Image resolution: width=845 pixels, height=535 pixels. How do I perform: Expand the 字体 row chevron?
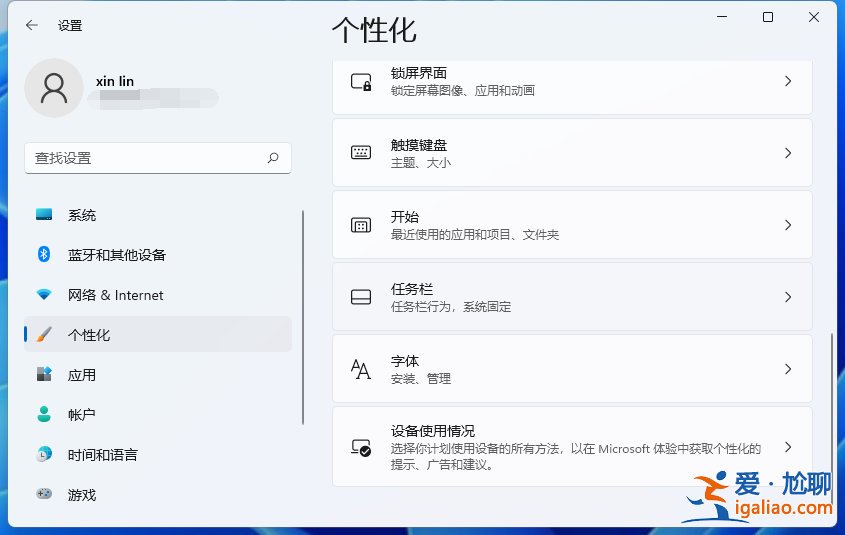point(788,369)
